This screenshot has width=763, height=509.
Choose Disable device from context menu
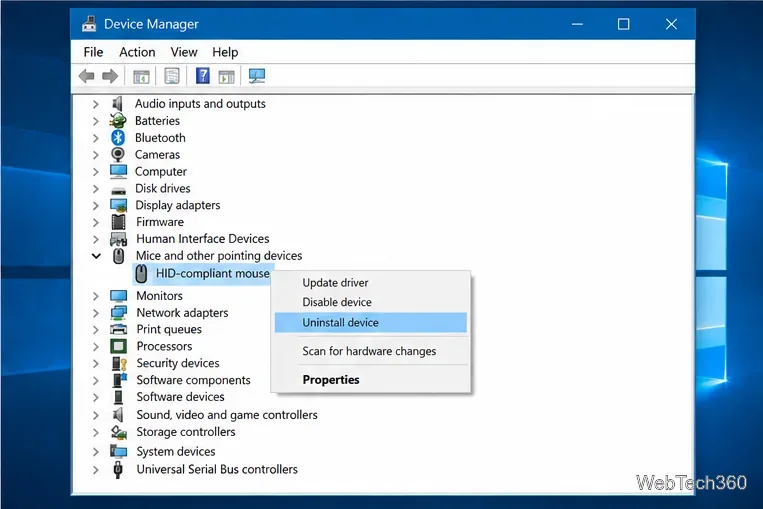[x=337, y=302]
